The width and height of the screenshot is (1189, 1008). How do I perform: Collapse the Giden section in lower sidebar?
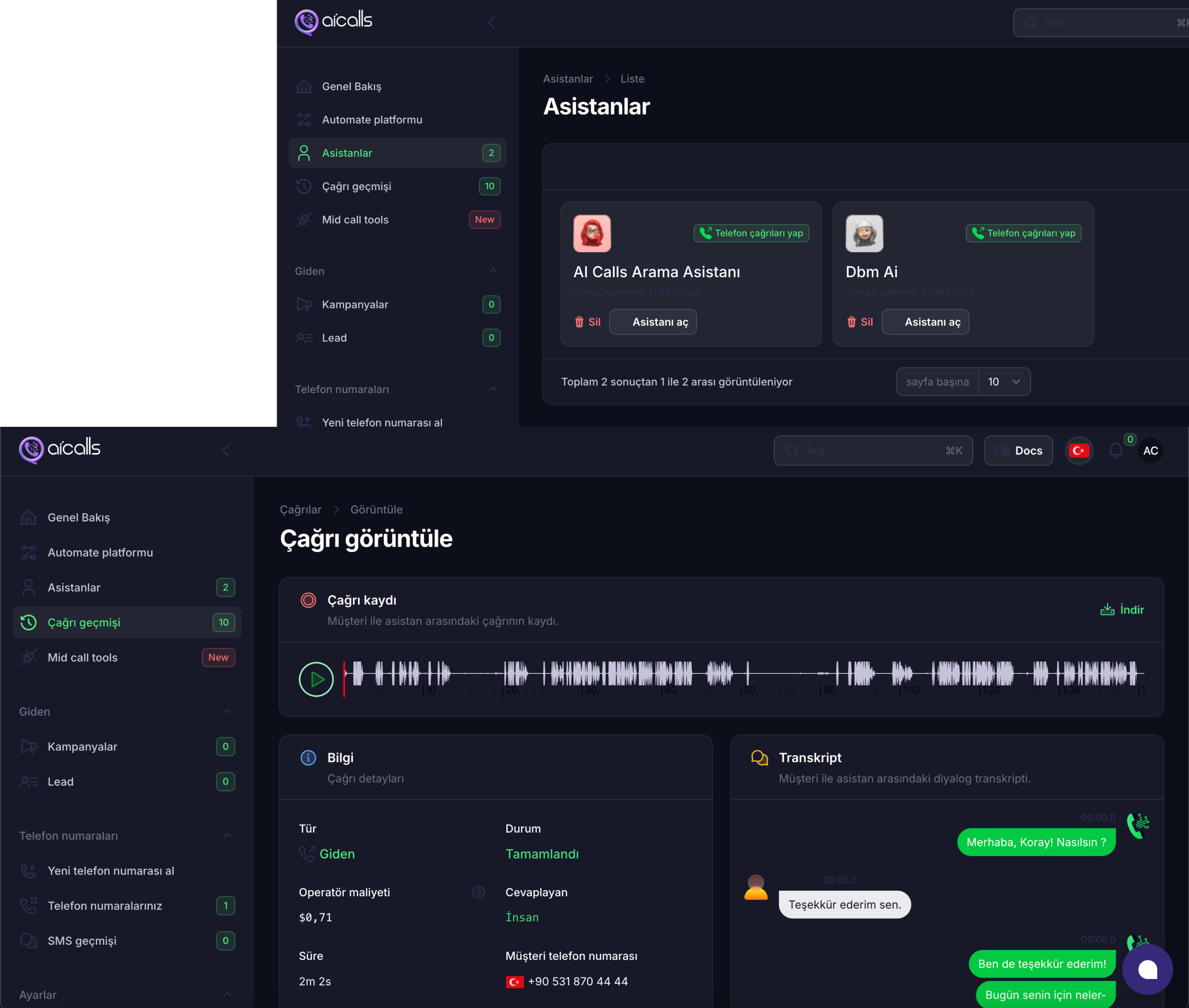coord(227,711)
